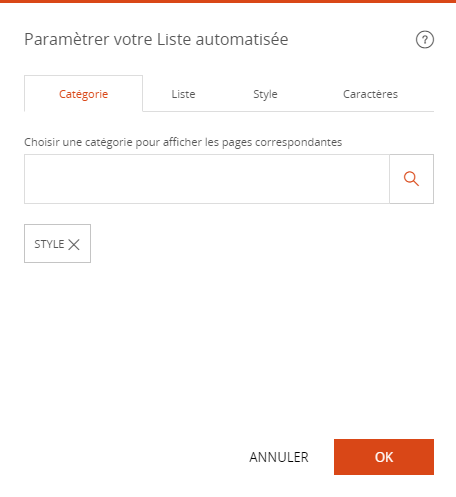Launch category lookup with the search button

[x=412, y=179]
